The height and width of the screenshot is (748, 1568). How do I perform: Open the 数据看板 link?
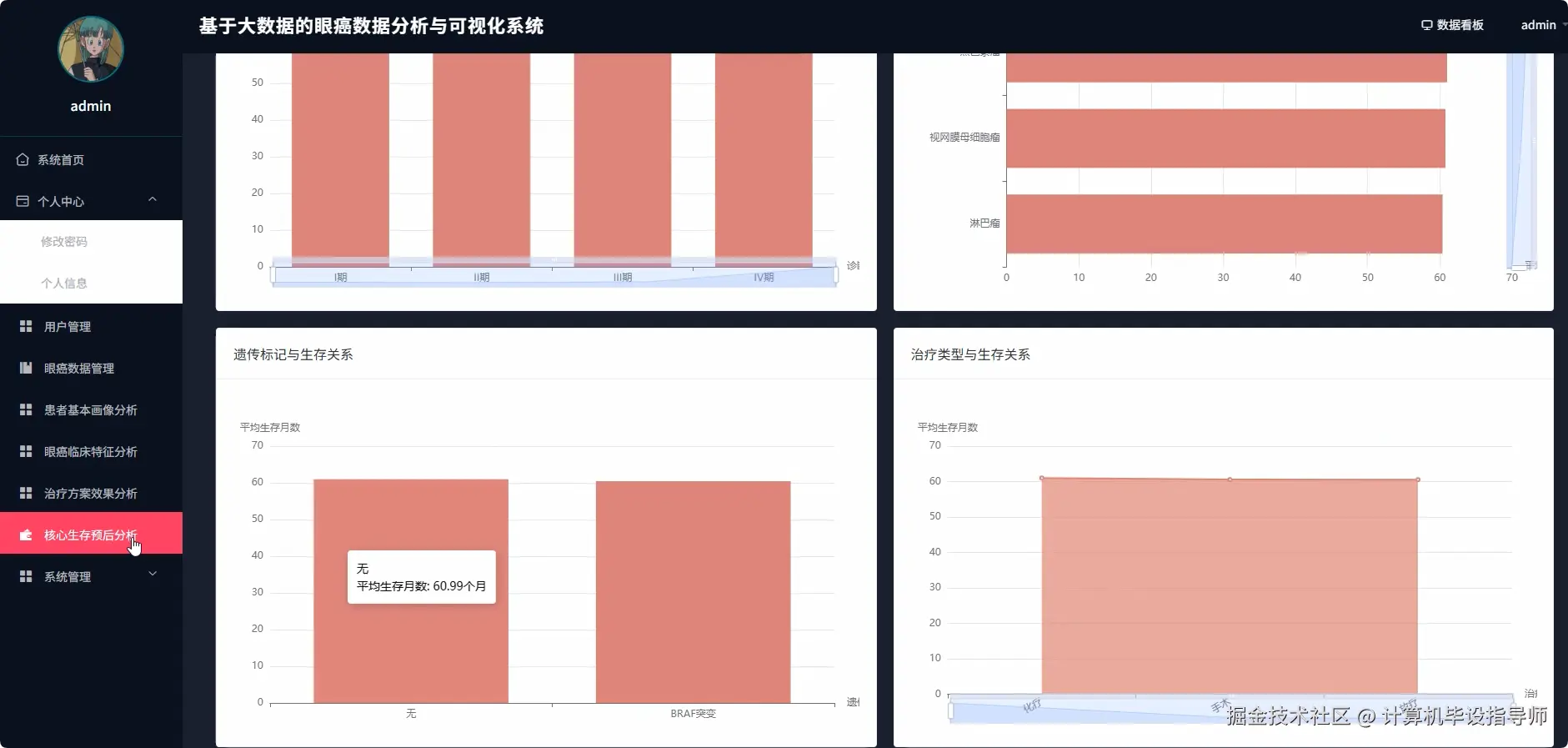1452,25
